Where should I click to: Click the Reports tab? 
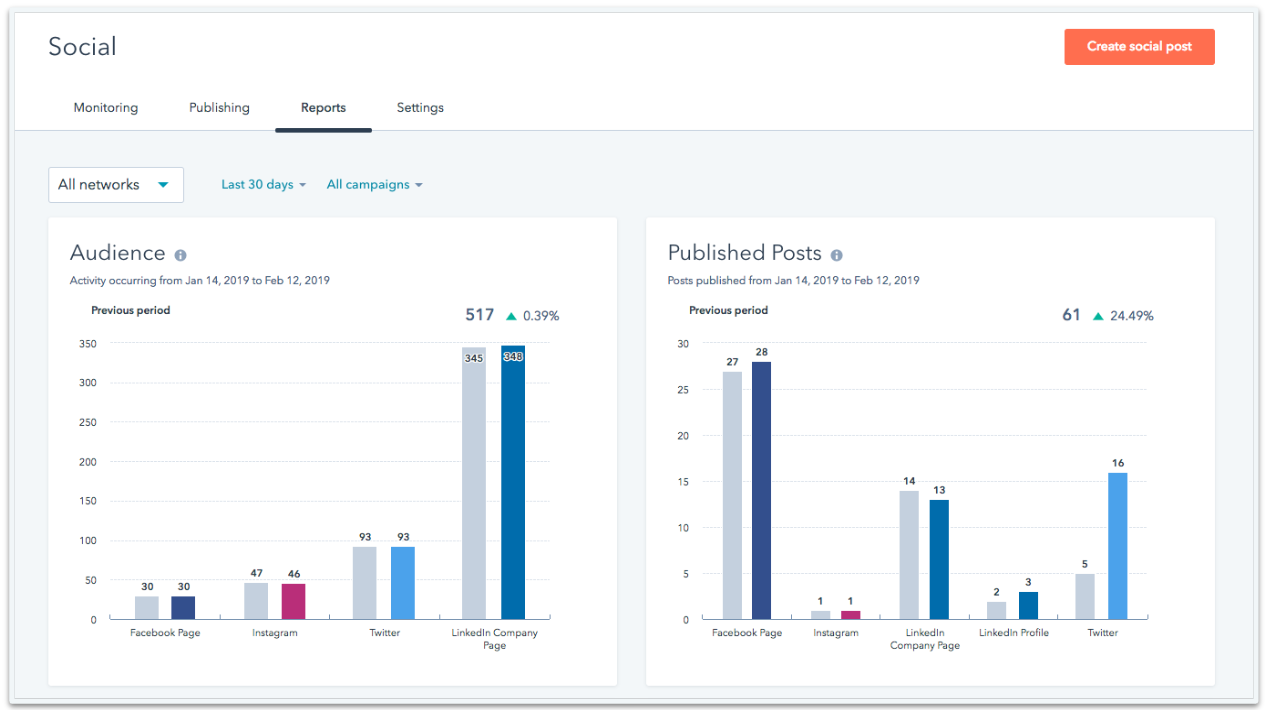click(323, 107)
